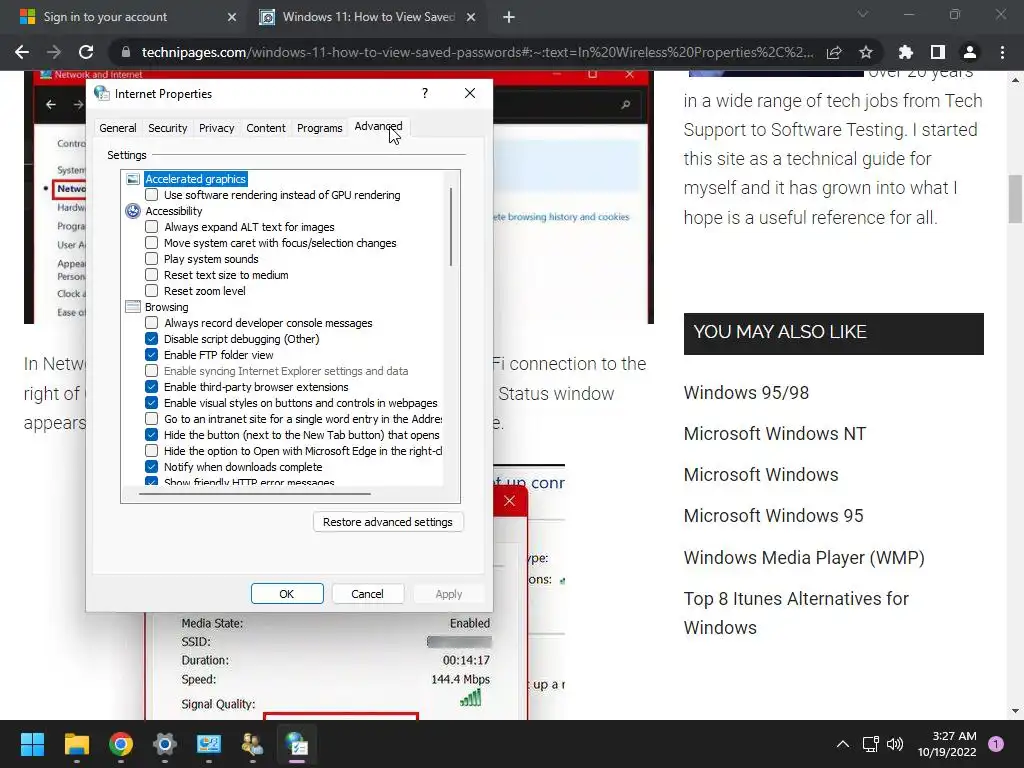Uncheck 'Enable FTP folder view'
Image resolution: width=1024 pixels, height=768 pixels.
coord(152,355)
